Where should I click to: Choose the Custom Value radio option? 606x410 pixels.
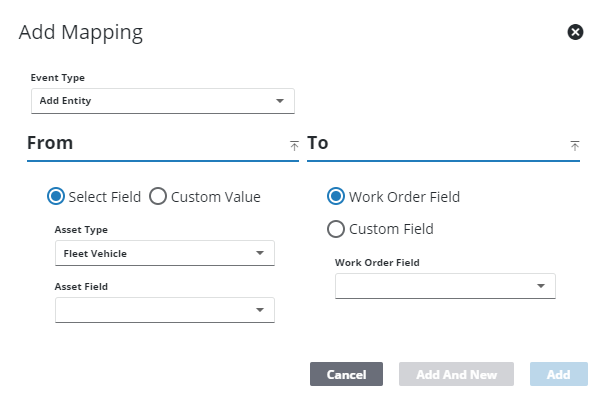click(158, 197)
